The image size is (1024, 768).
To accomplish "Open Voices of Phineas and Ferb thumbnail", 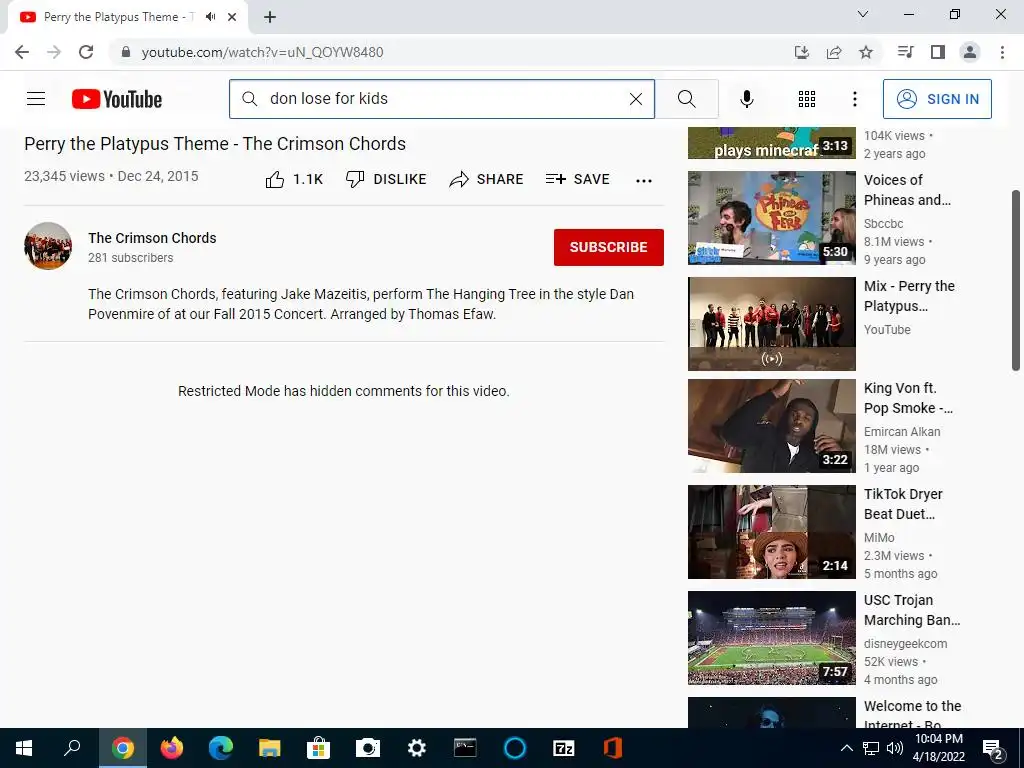I will pyautogui.click(x=771, y=218).
